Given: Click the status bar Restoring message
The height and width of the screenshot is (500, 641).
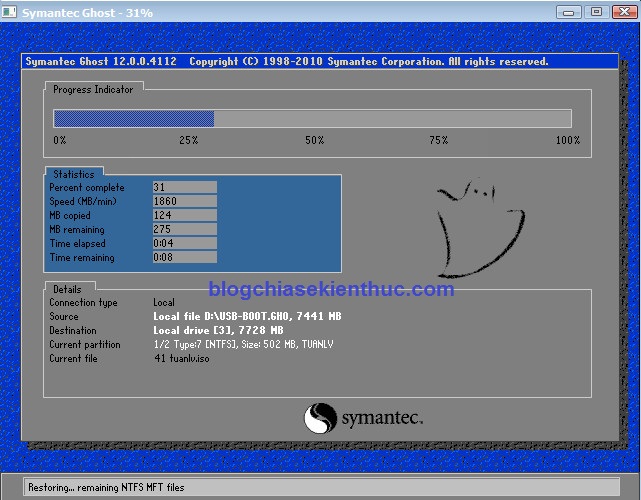Looking at the screenshot, I should (x=106, y=487).
